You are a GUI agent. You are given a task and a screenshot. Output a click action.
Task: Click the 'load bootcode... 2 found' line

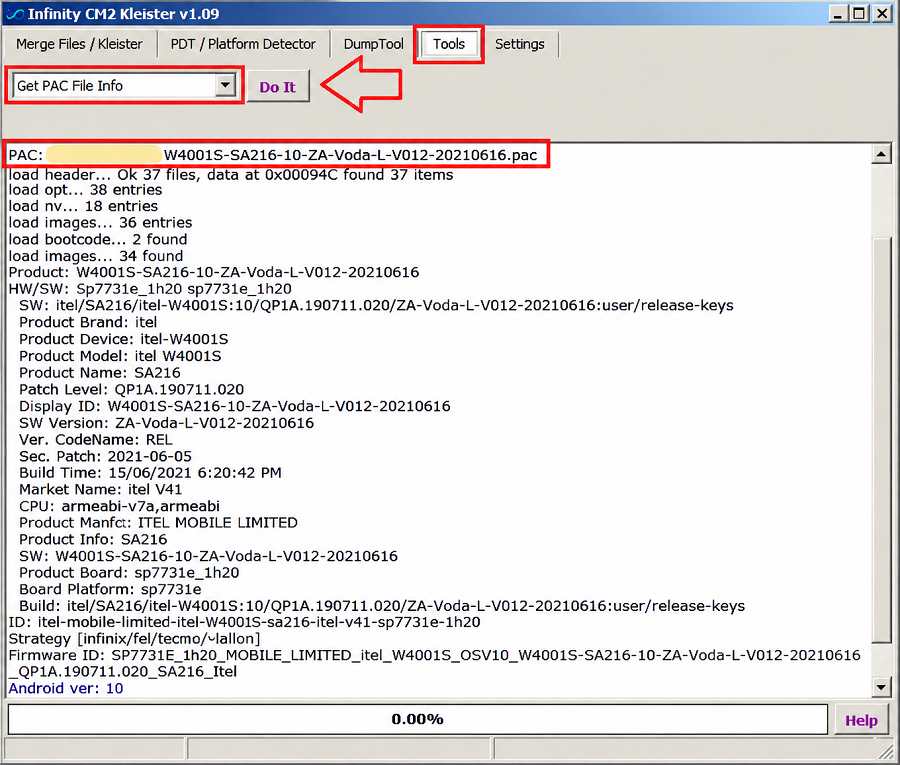click(x=98, y=239)
